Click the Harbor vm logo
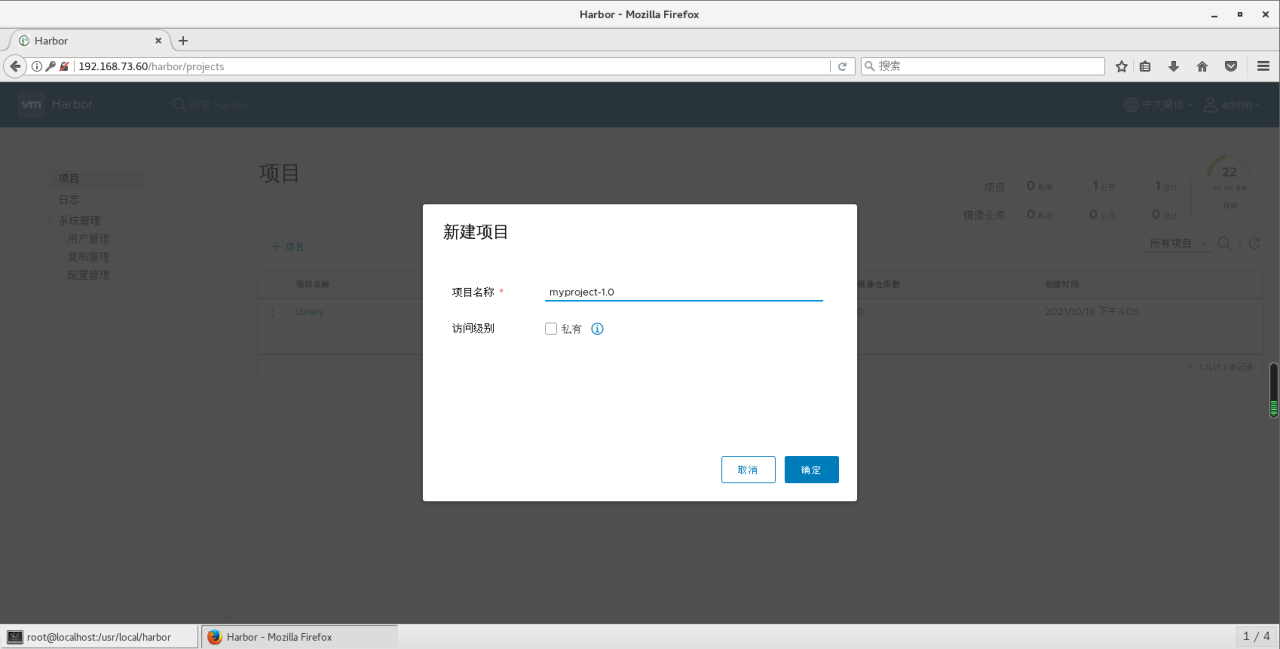This screenshot has width=1280, height=649. click(x=30, y=104)
